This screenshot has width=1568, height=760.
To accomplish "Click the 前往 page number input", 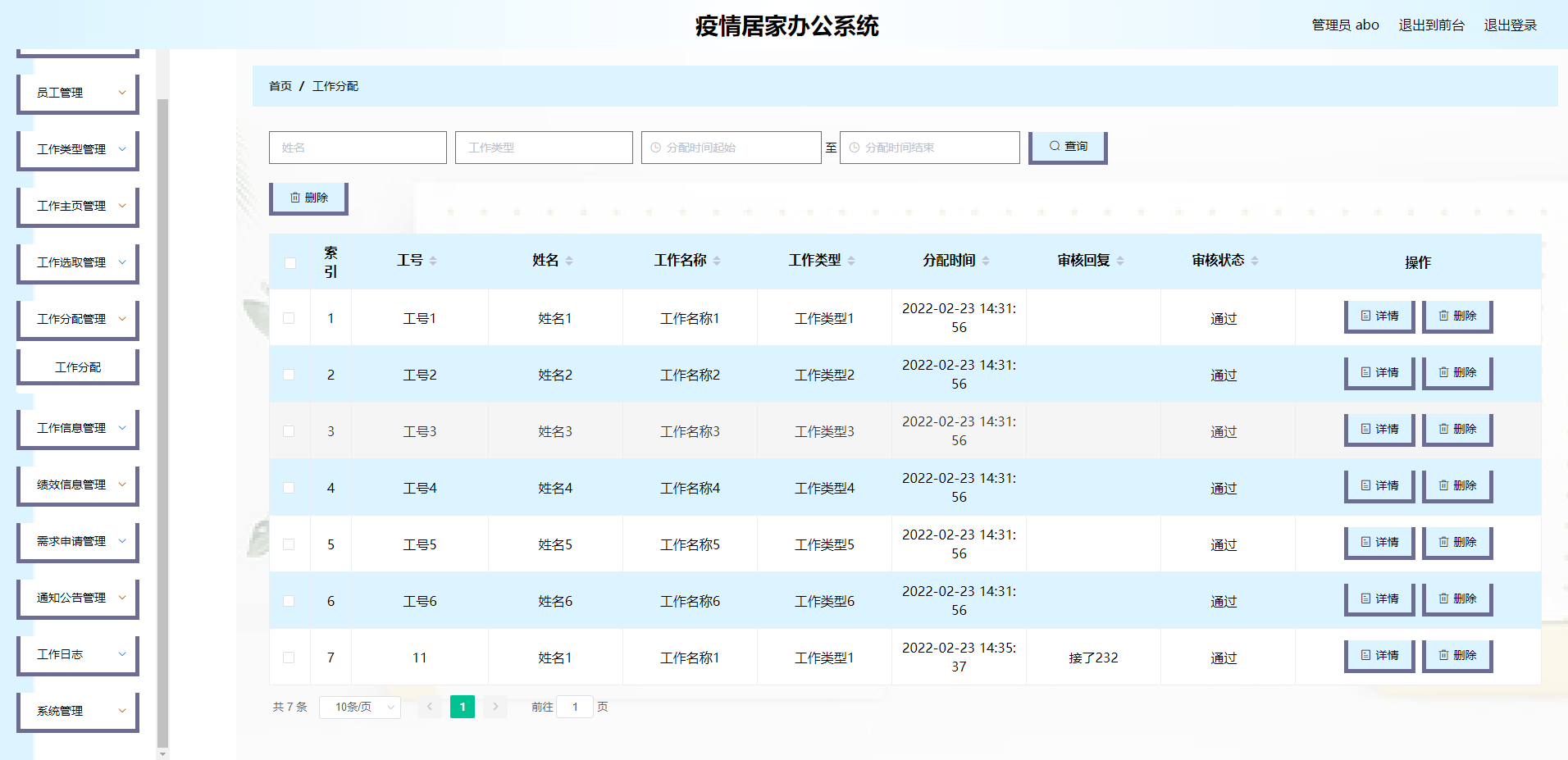I will (x=575, y=707).
